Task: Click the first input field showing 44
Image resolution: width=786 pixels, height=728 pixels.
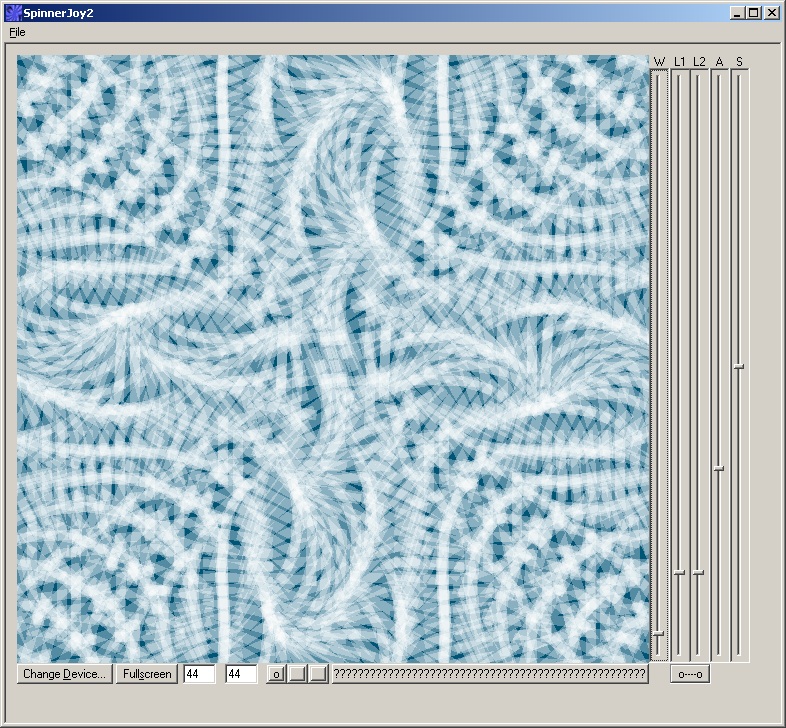Action: click(199, 674)
